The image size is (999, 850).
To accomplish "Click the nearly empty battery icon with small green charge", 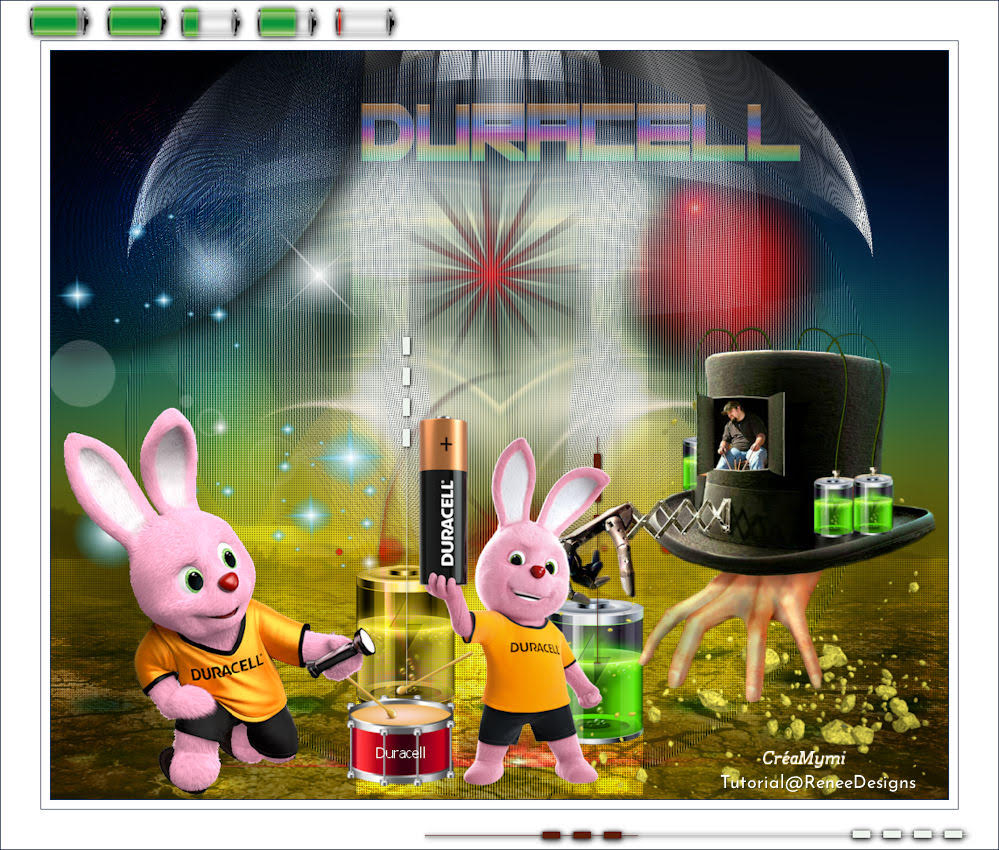I will 212,22.
